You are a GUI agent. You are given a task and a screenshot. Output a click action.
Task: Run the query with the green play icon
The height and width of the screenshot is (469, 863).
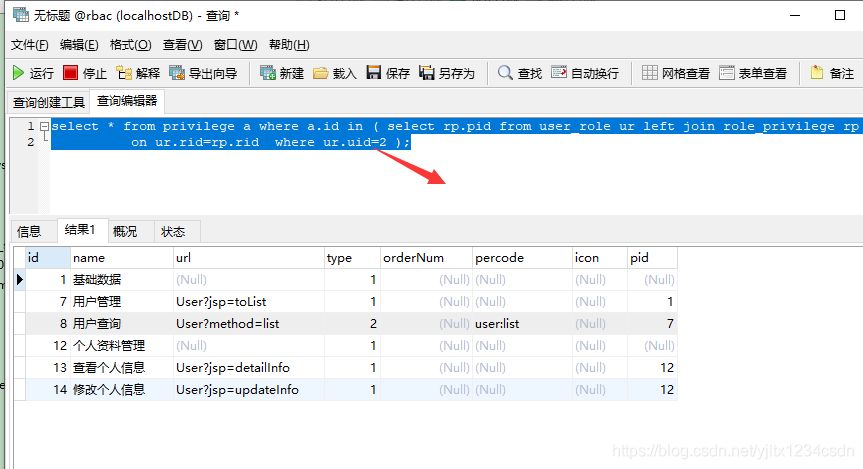(x=18, y=73)
